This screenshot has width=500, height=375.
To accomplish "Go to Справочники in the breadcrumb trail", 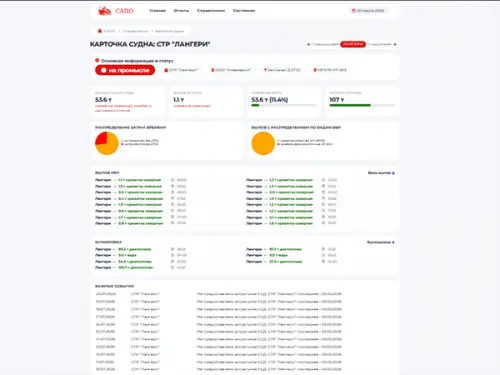I will (135, 31).
